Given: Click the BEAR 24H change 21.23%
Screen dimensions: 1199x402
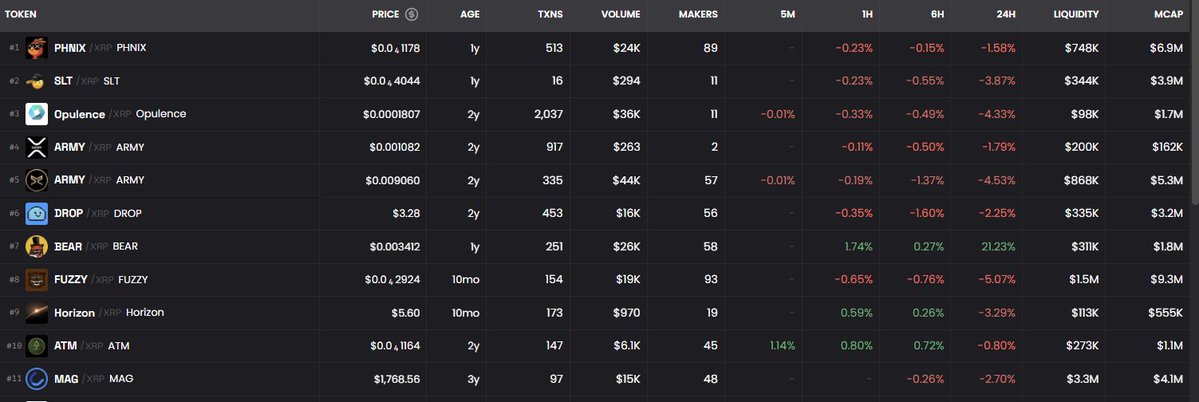Looking at the screenshot, I should (998, 247).
